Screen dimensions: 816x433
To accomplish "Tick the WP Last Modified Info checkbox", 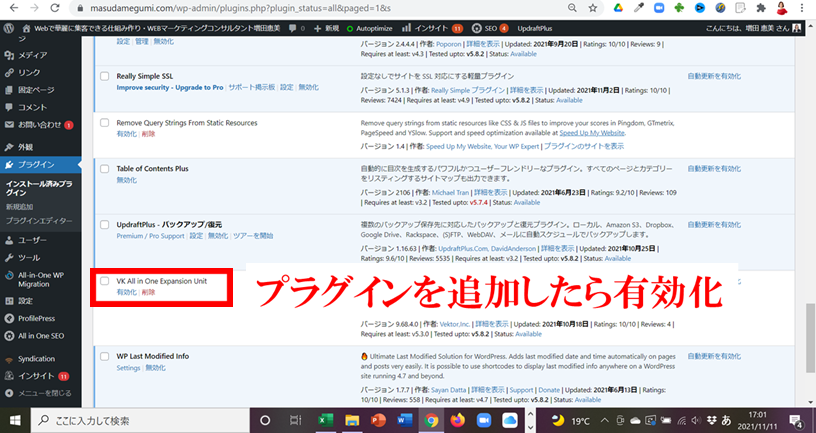I will tap(105, 356).
